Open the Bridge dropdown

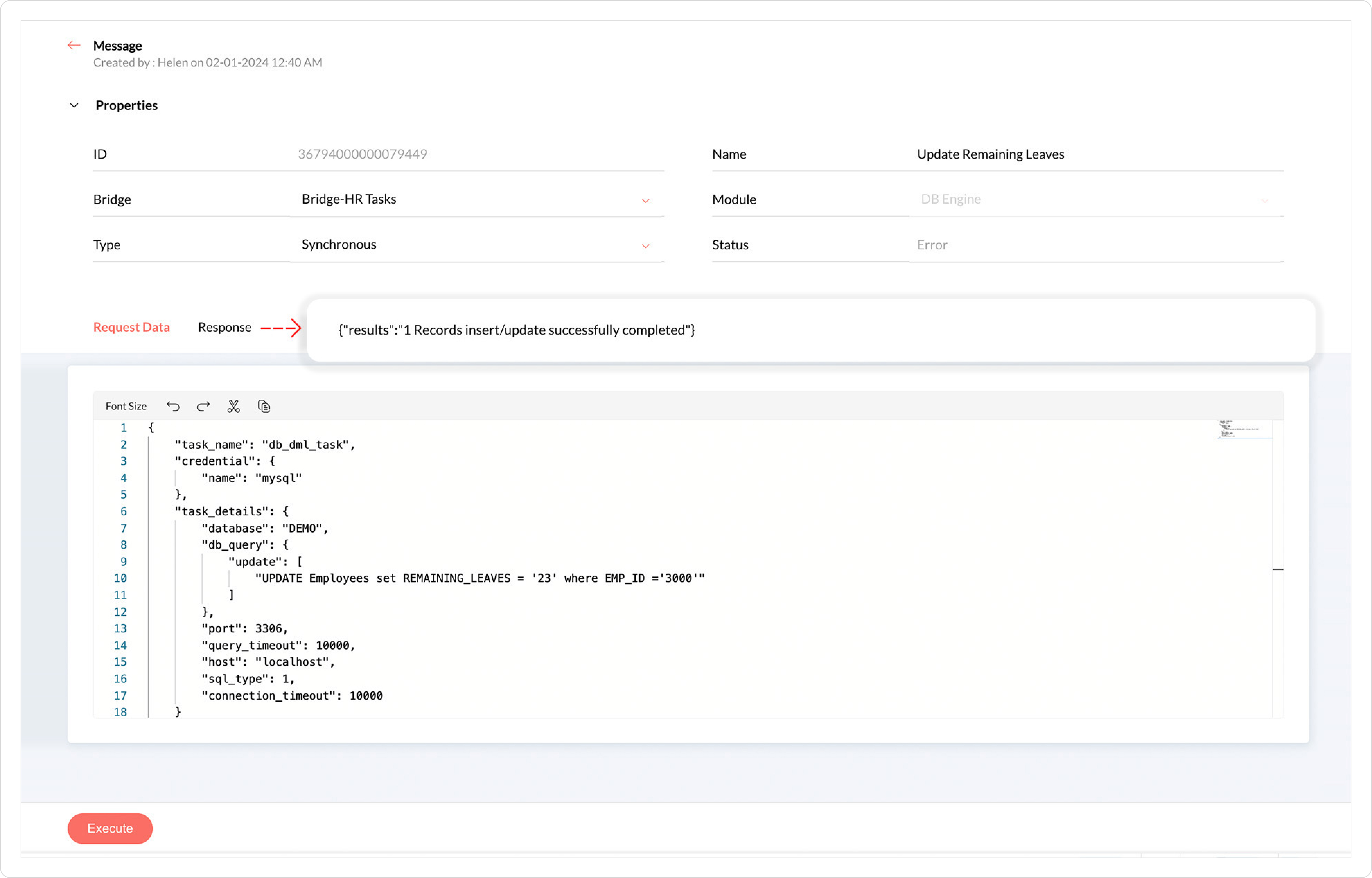point(477,199)
